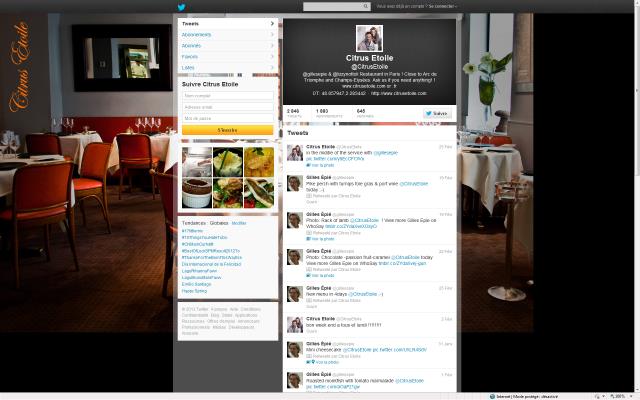Image resolution: width=640 pixels, height=400 pixels.
Task: Open the 'Día Internacional de la Felicidad' trend
Action: click(x=211, y=264)
